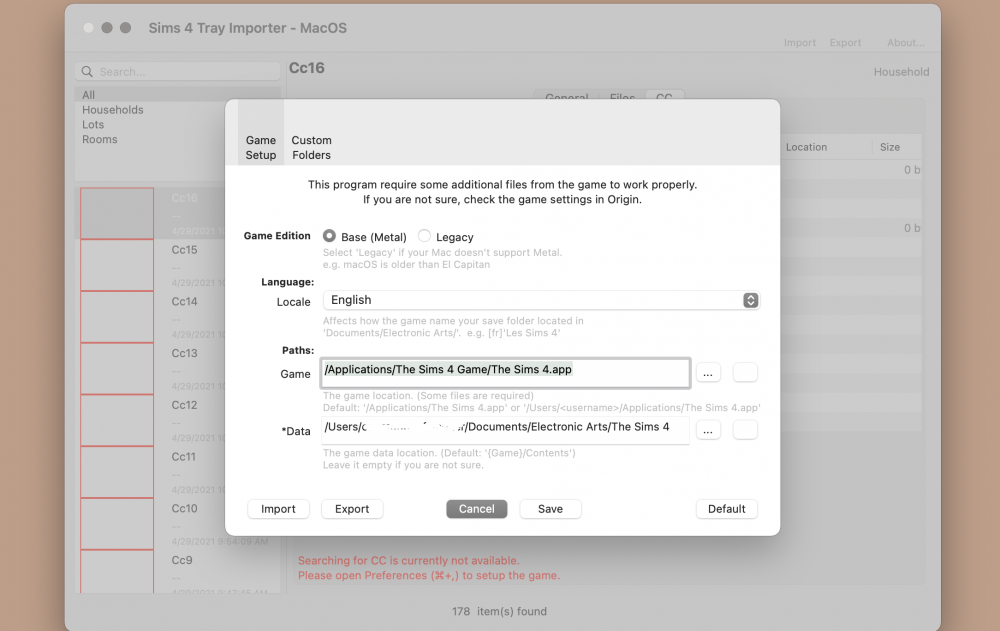Click the Data path input field
Screen dimensions: 1000x631
pyautogui.click(x=505, y=430)
